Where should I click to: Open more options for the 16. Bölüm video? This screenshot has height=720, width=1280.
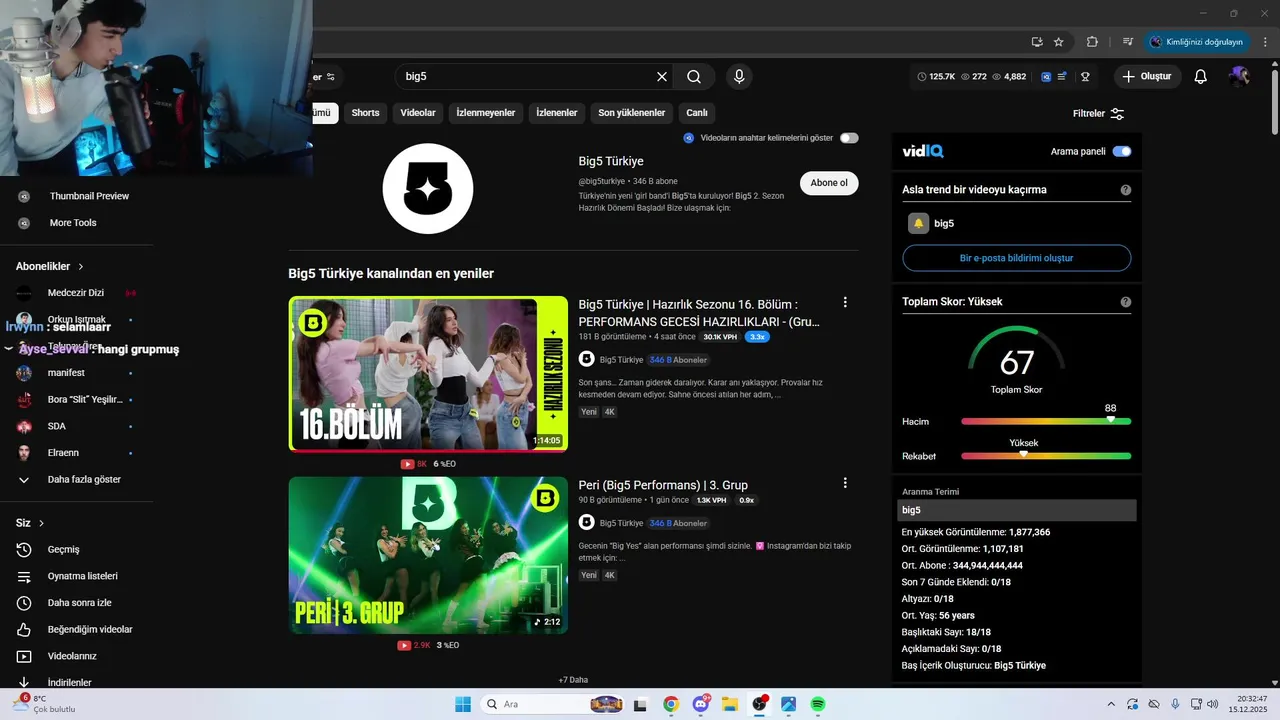click(845, 302)
